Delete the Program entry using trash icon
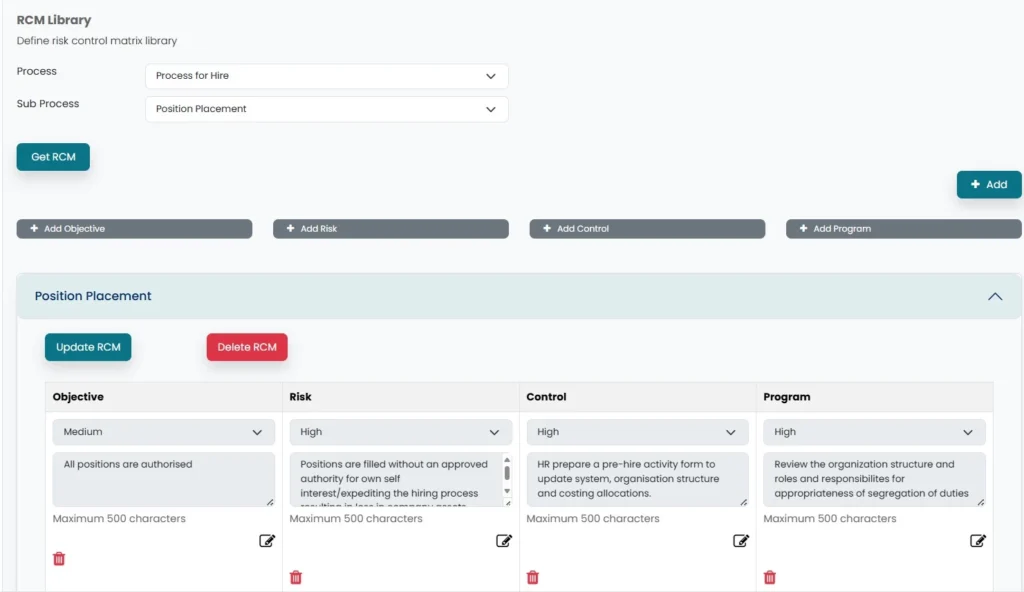Viewport: 1024px width, 592px height. click(x=770, y=577)
